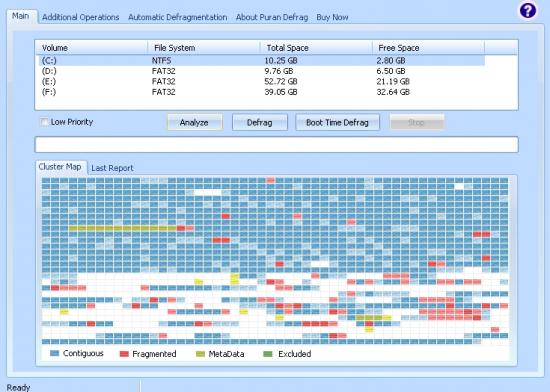Click the 39.05 GB total space cell

click(x=281, y=92)
